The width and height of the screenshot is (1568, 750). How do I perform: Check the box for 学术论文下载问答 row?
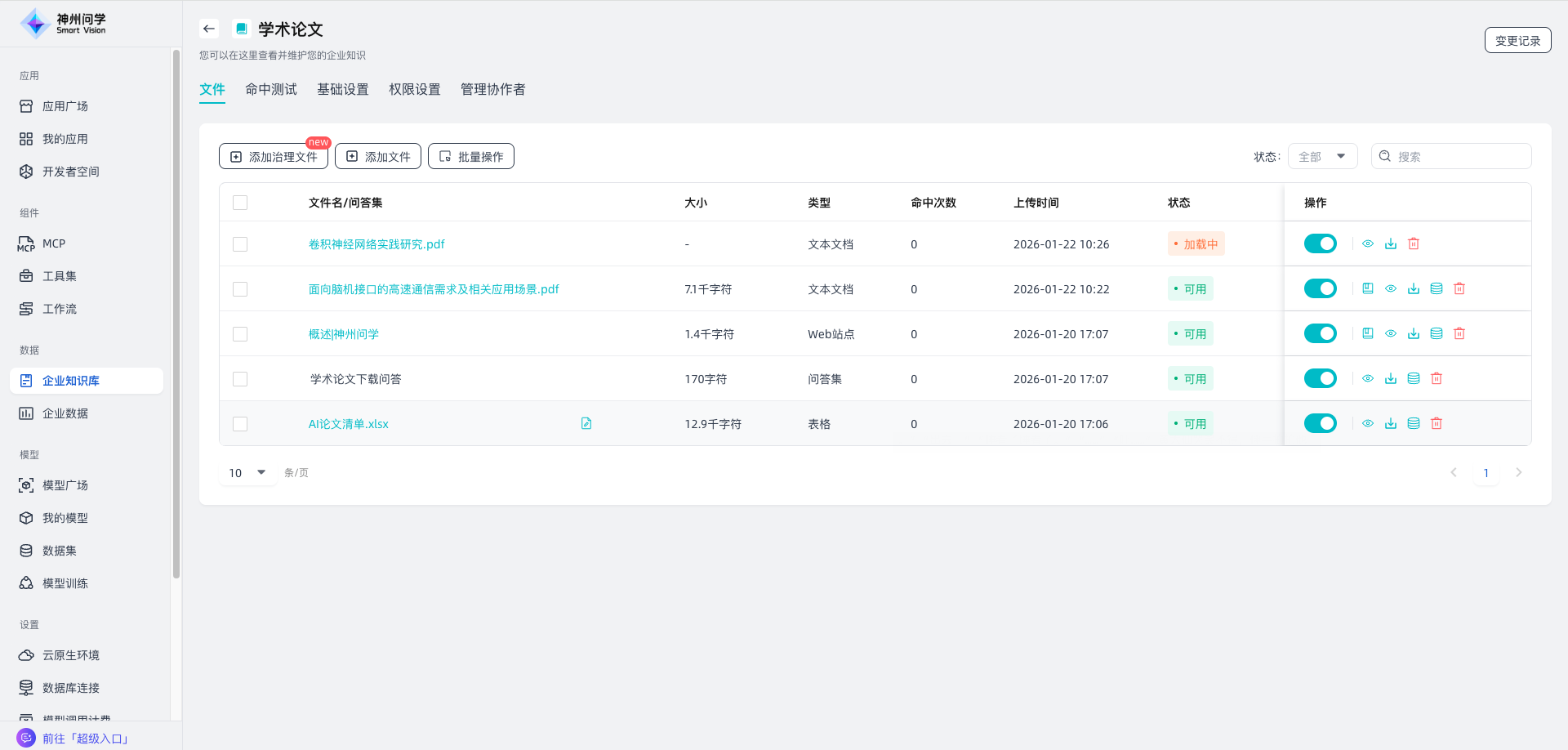[240, 379]
